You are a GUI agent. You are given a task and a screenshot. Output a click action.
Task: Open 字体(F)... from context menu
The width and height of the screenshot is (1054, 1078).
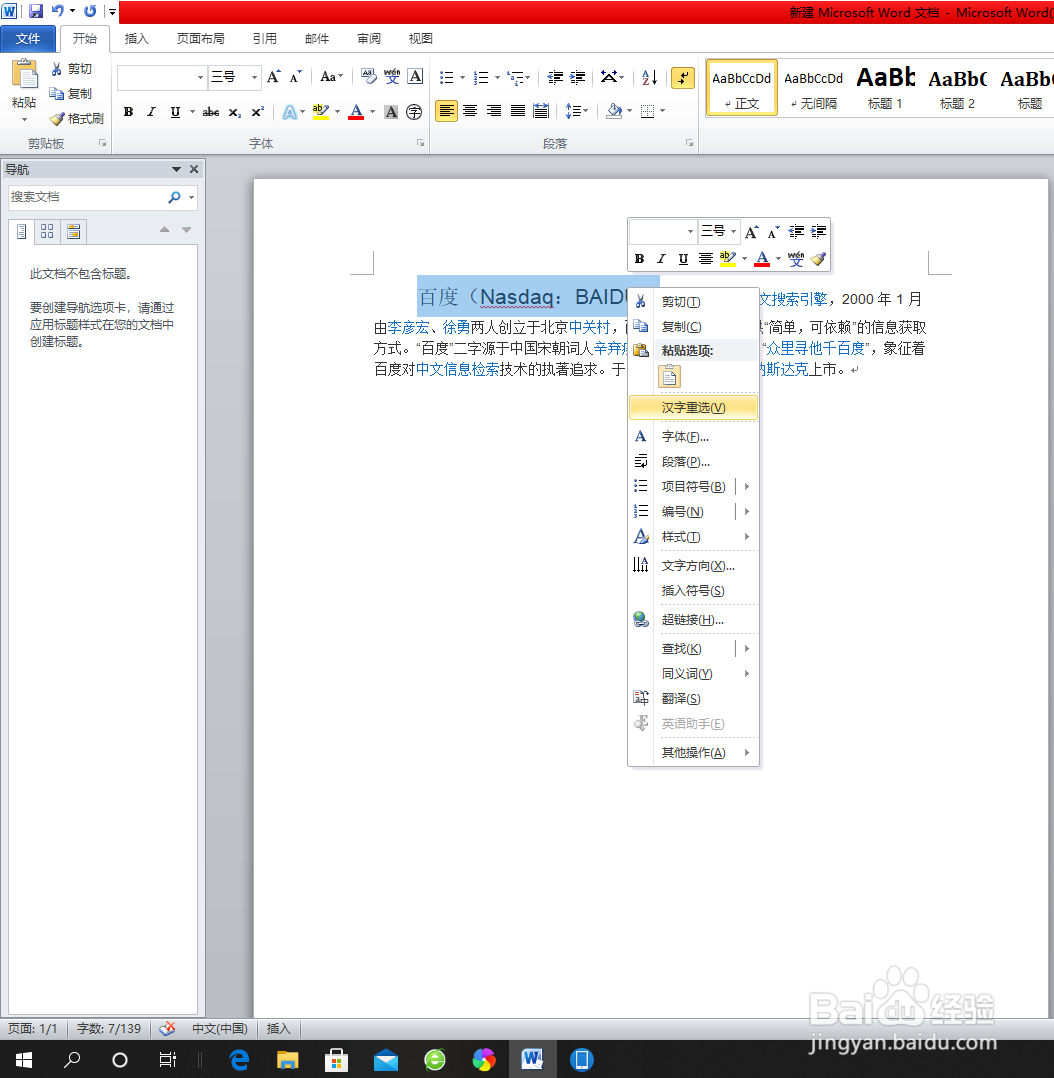click(x=693, y=437)
